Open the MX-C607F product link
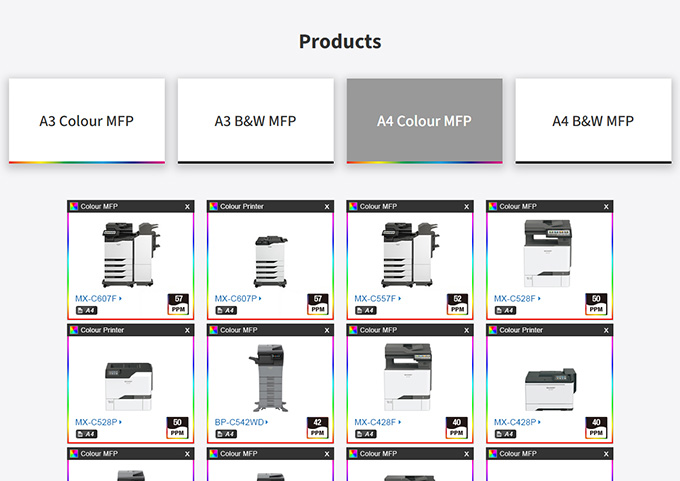 [x=97, y=298]
